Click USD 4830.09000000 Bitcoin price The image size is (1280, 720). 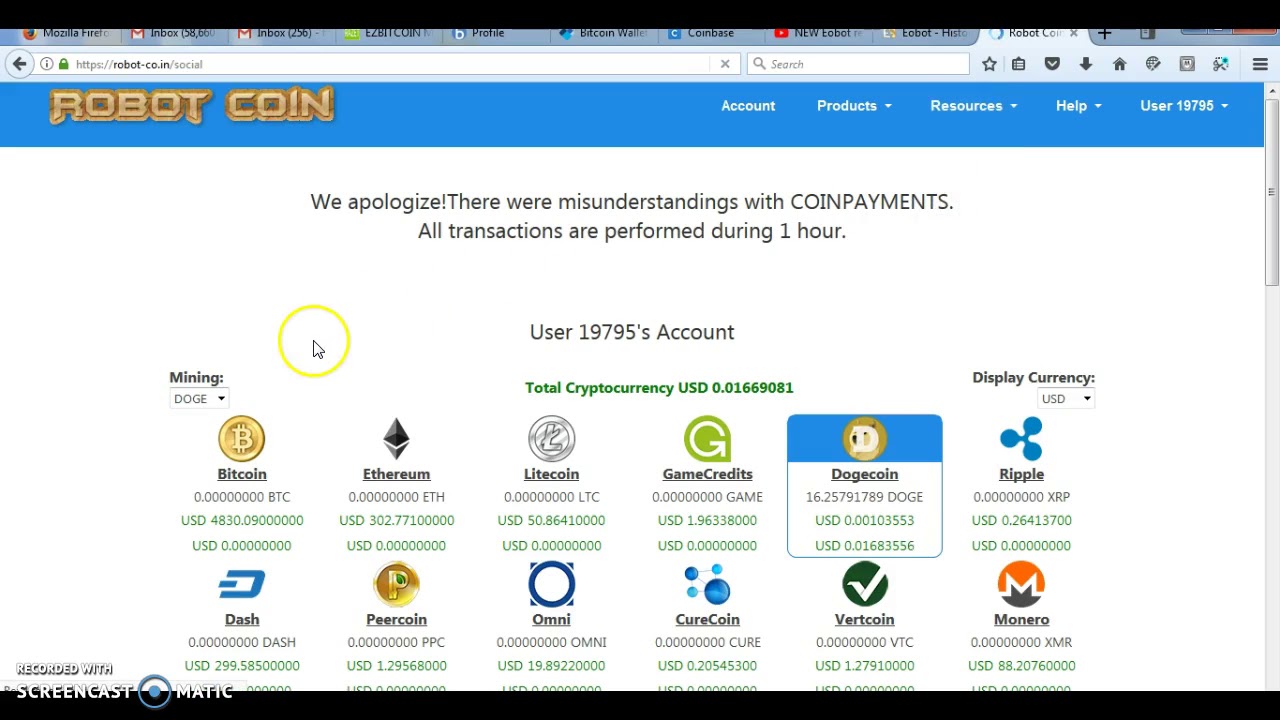[x=242, y=521]
